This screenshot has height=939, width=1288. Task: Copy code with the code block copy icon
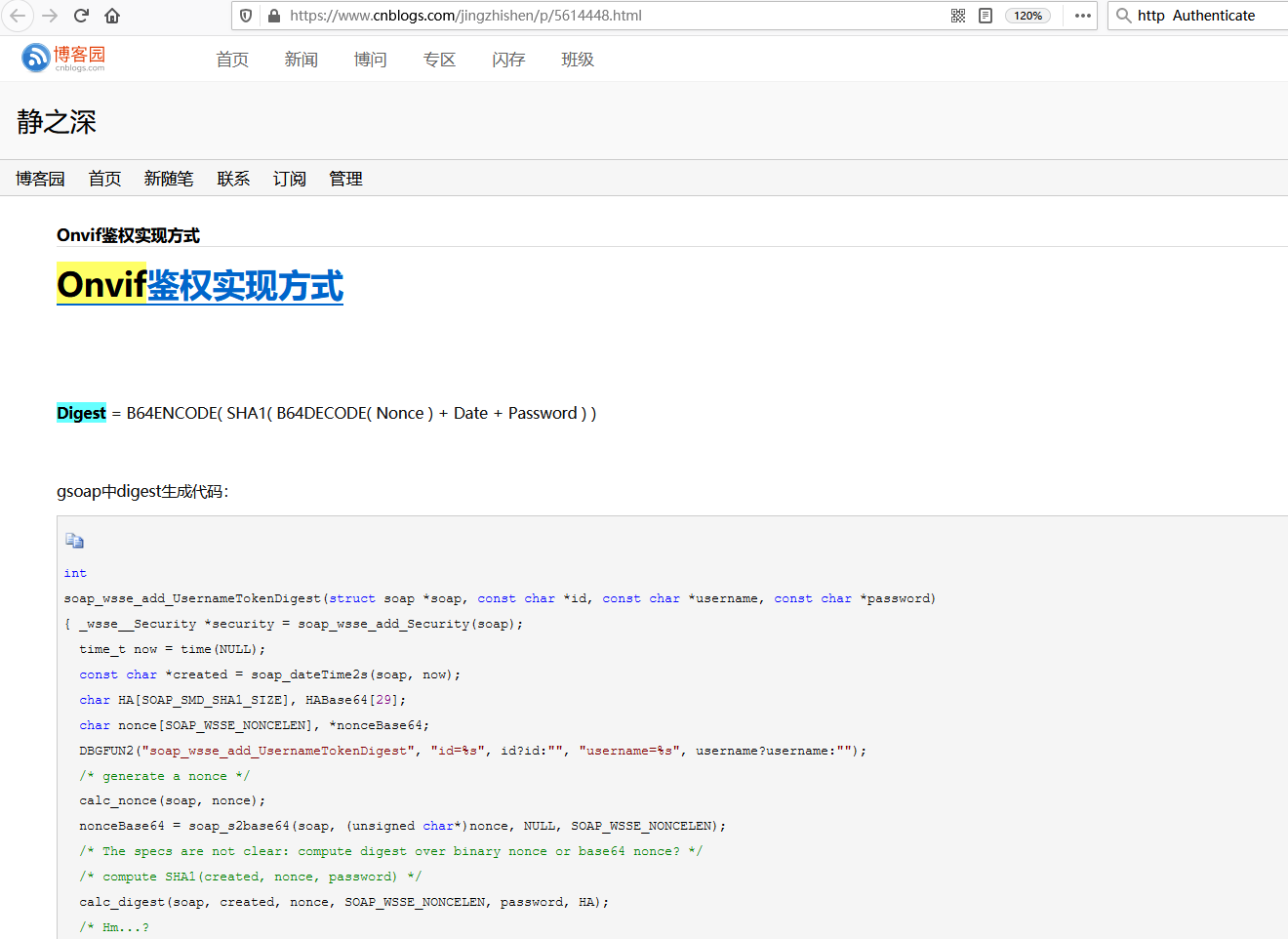(74, 541)
